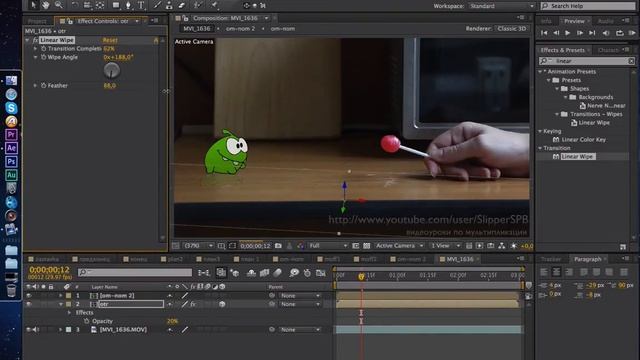Hide the MVI_1636.MOV layer
This screenshot has width=640, height=360.
29,329
